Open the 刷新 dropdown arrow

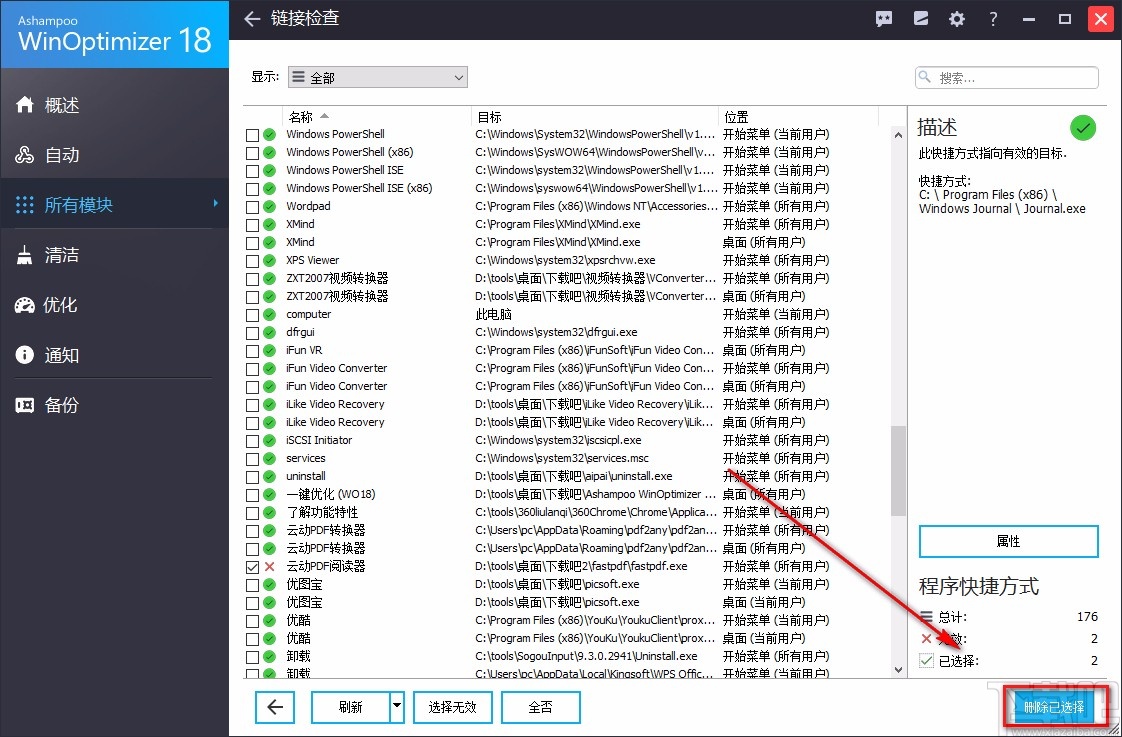tap(397, 707)
